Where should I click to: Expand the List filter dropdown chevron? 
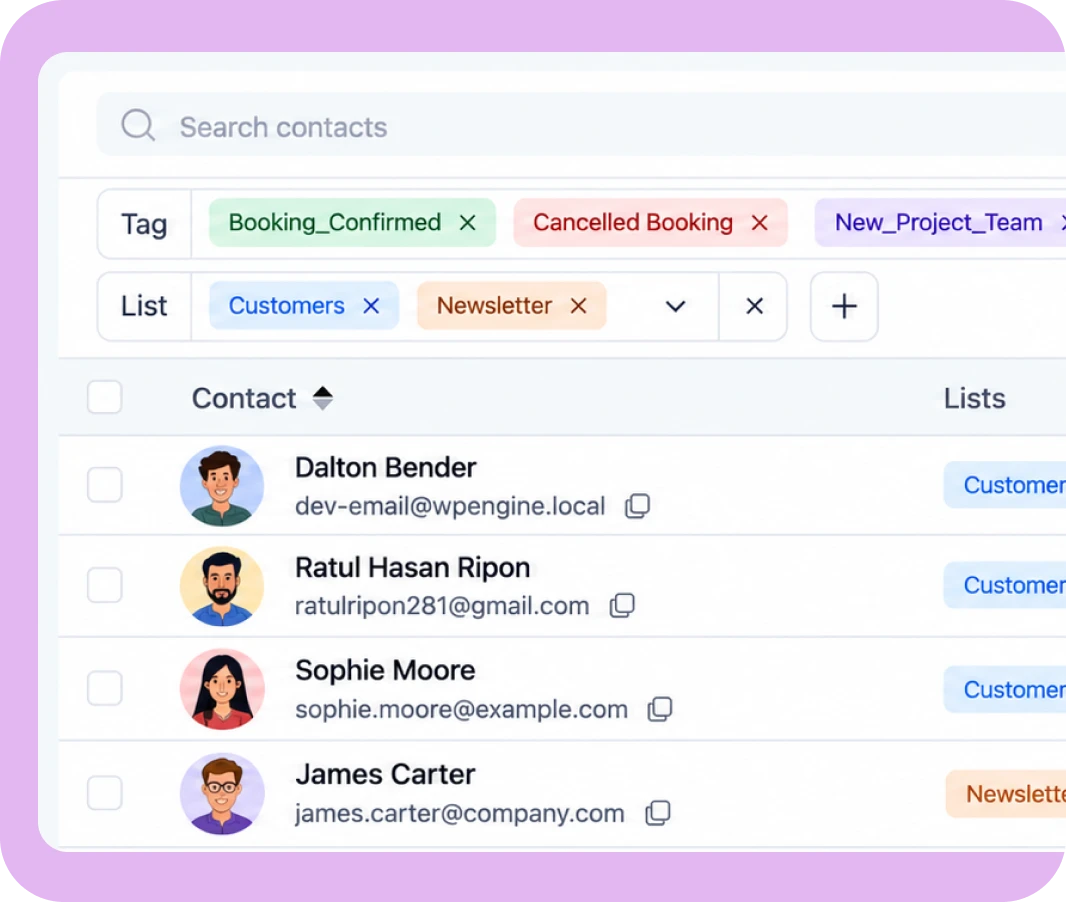(x=675, y=307)
